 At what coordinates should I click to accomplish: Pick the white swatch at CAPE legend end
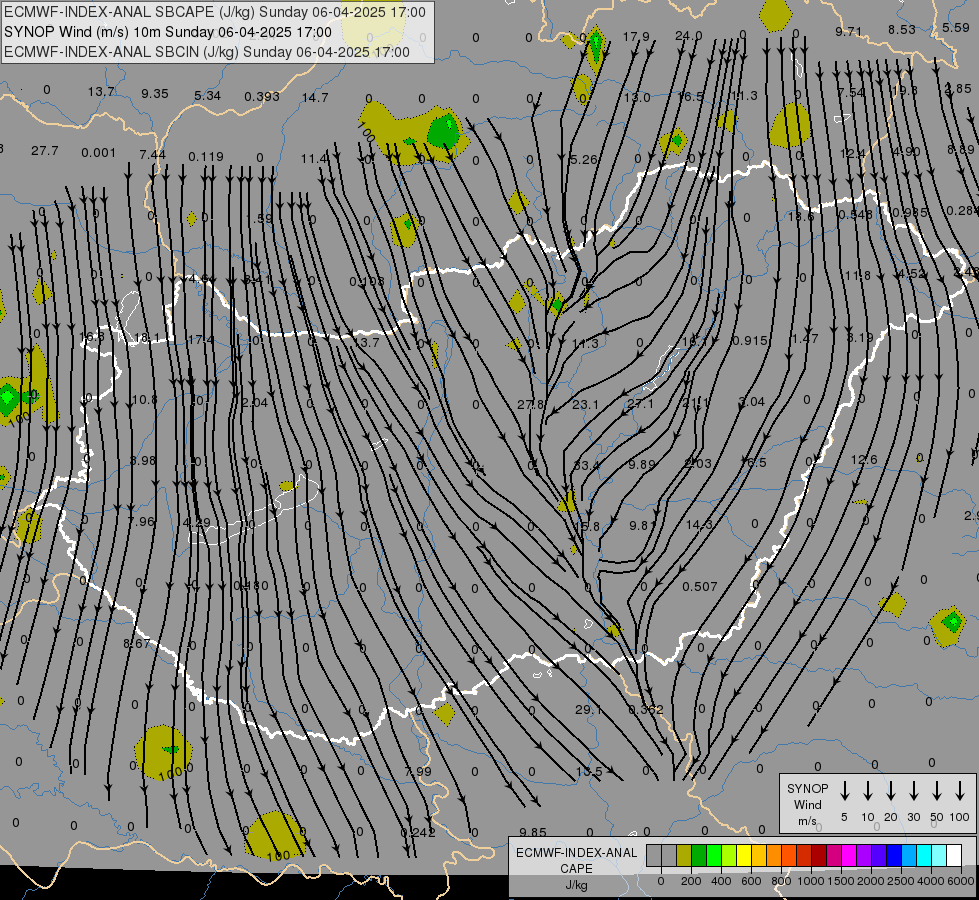coord(954,856)
